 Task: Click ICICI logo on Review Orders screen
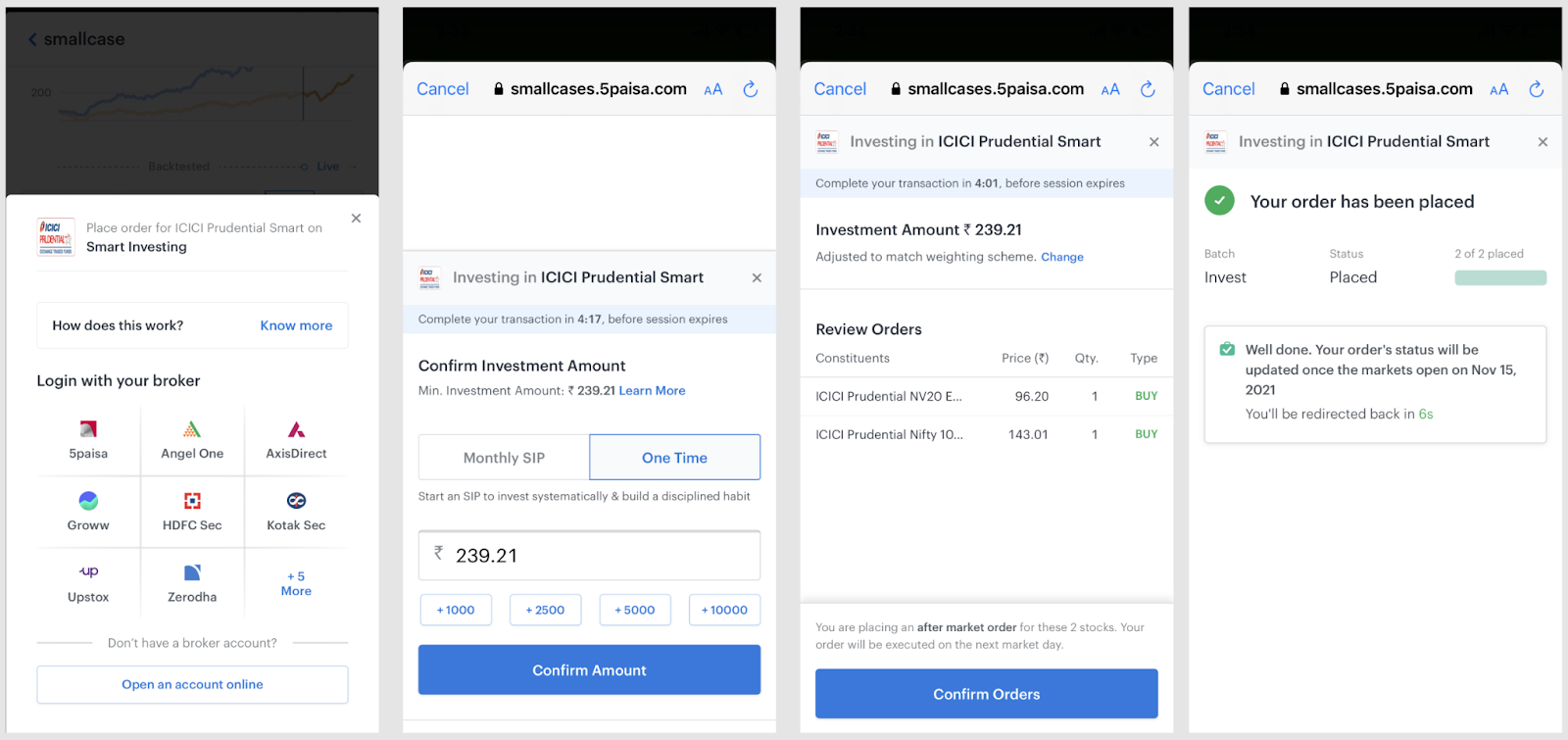827,142
